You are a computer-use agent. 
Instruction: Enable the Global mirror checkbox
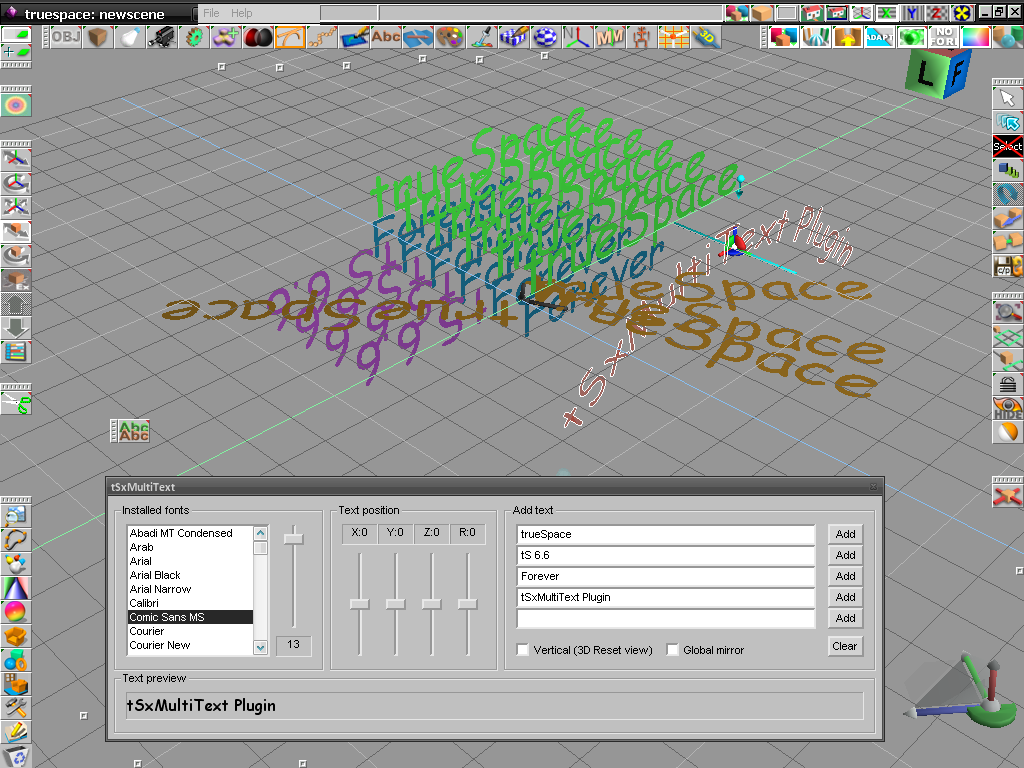tap(672, 650)
